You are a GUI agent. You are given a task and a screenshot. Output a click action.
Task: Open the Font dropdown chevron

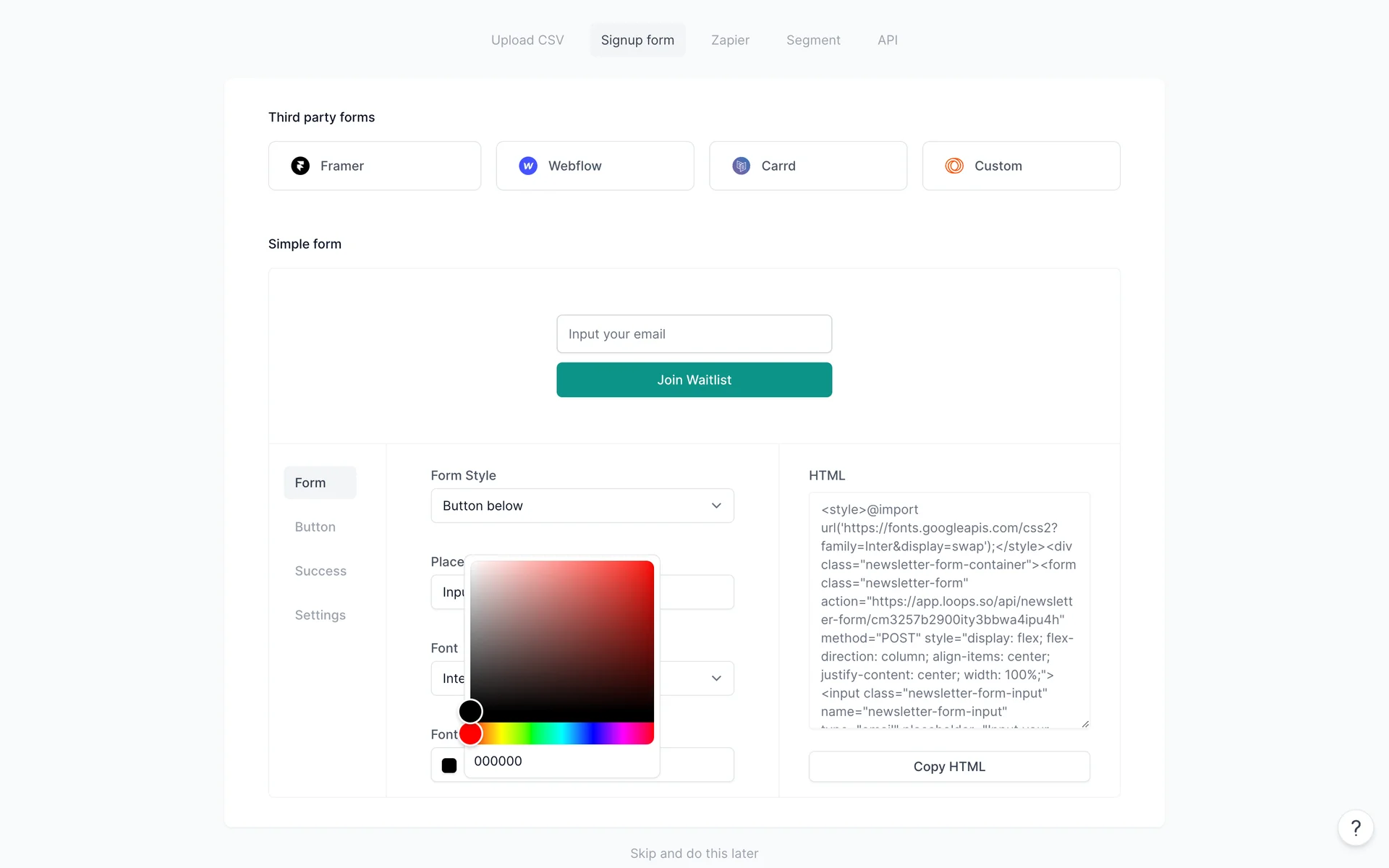[x=716, y=678]
